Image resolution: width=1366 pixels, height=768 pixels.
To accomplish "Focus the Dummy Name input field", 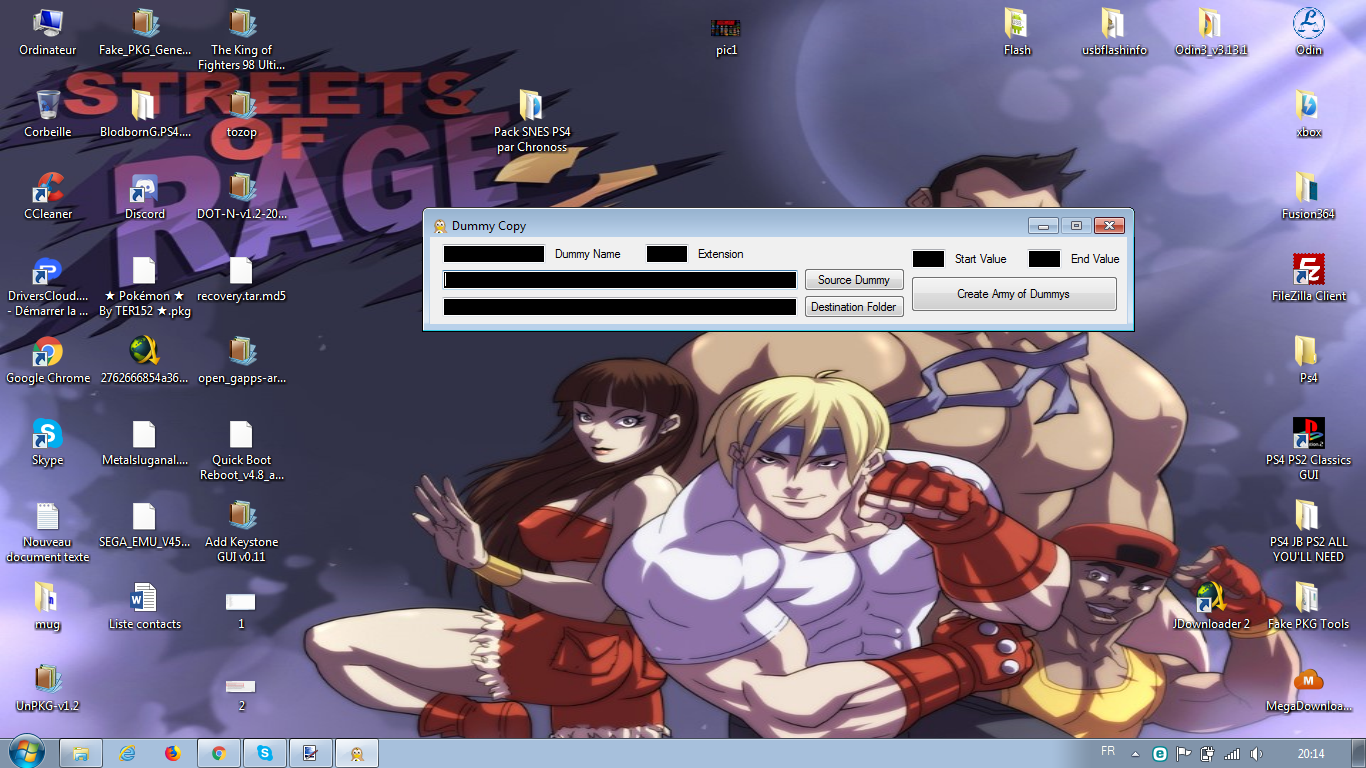I will (x=494, y=254).
